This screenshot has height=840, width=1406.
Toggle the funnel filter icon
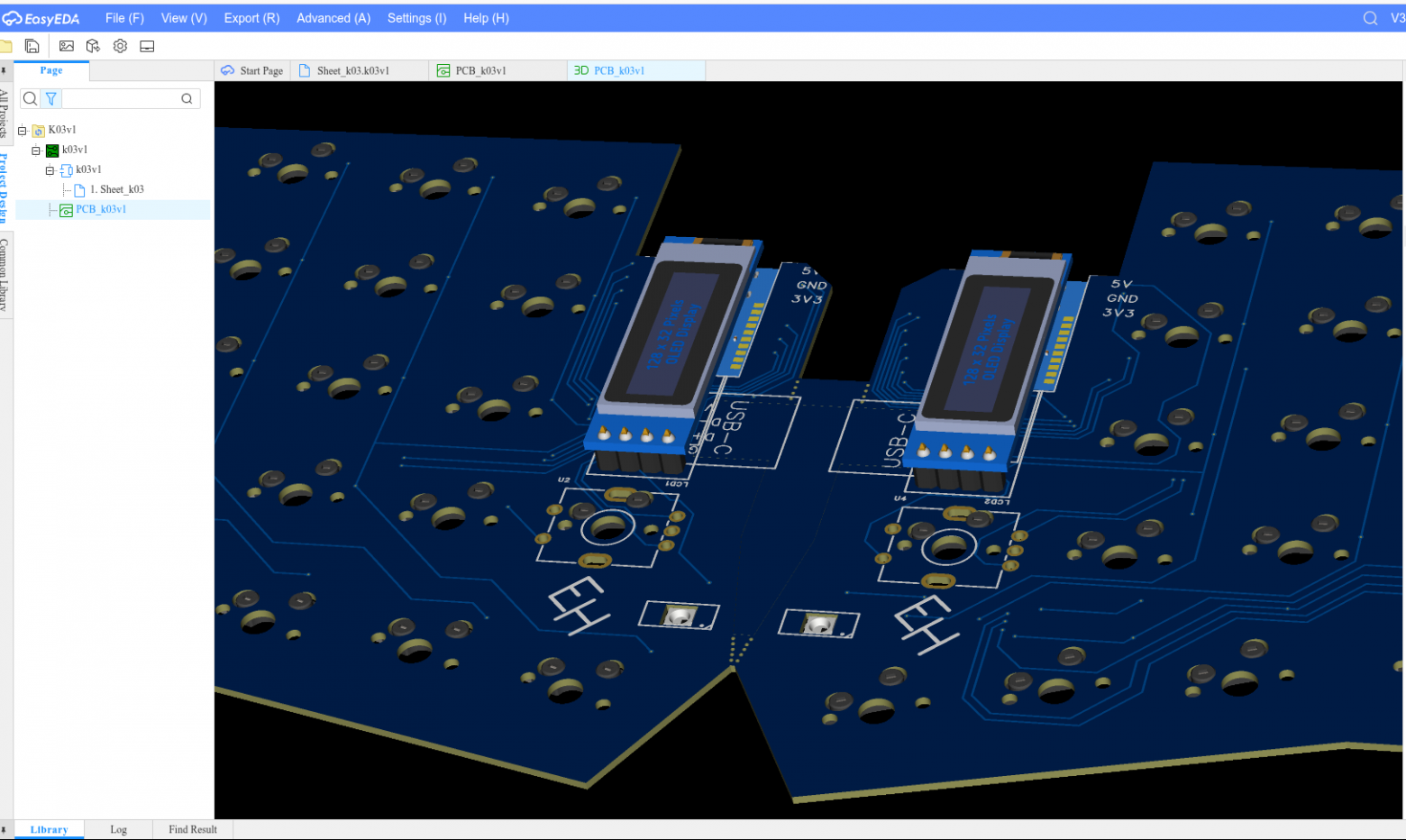(51, 98)
